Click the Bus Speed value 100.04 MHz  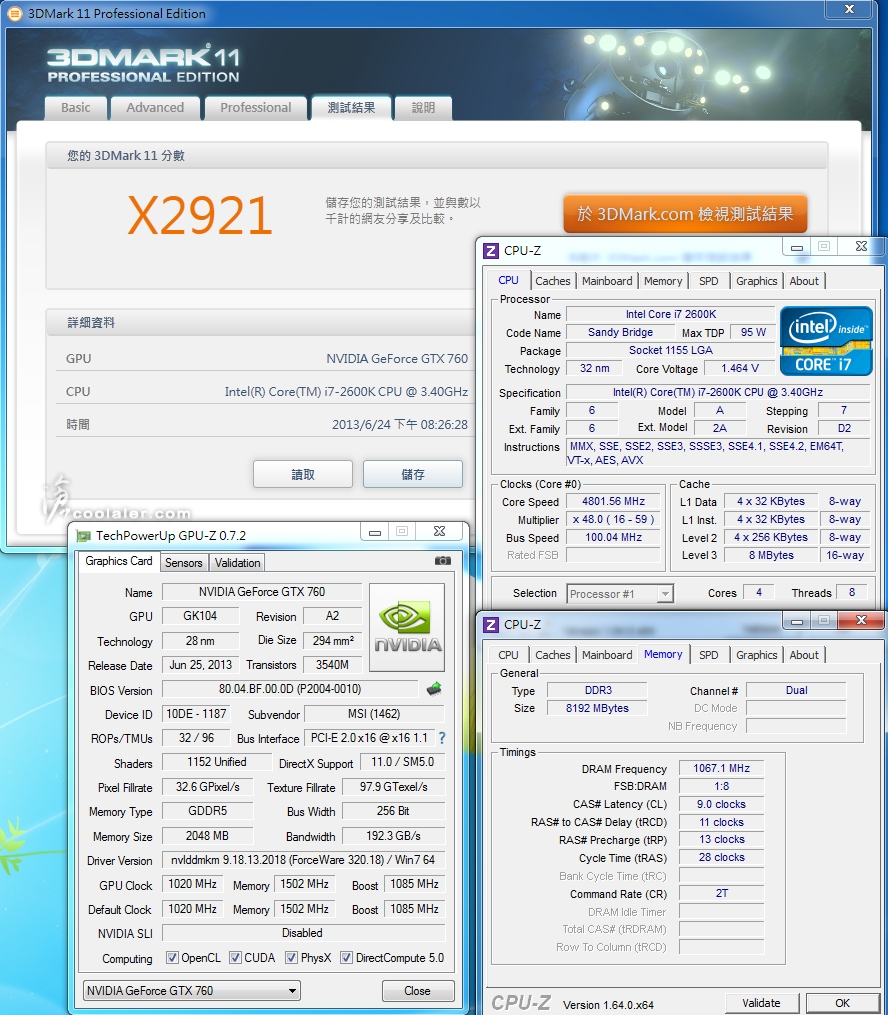click(613, 537)
